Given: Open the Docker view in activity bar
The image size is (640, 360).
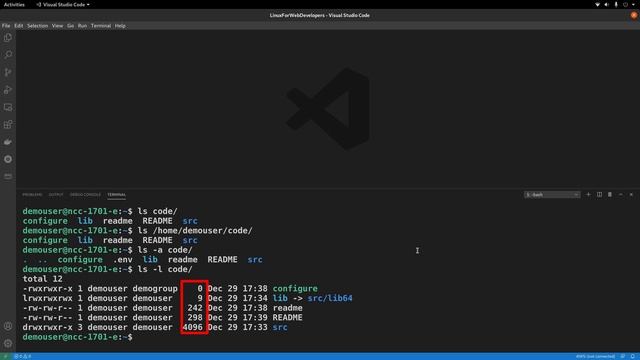Looking at the screenshot, I should [8, 142].
